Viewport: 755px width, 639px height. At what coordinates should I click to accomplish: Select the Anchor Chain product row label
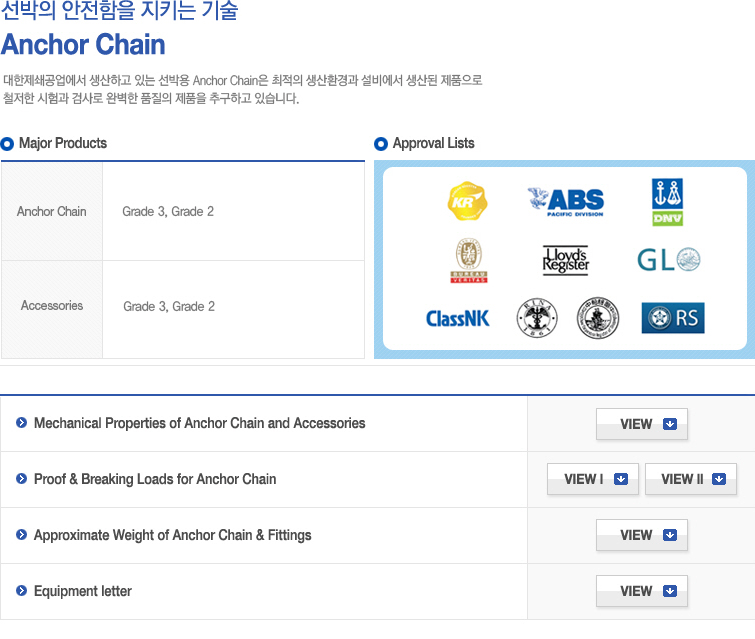(x=52, y=211)
